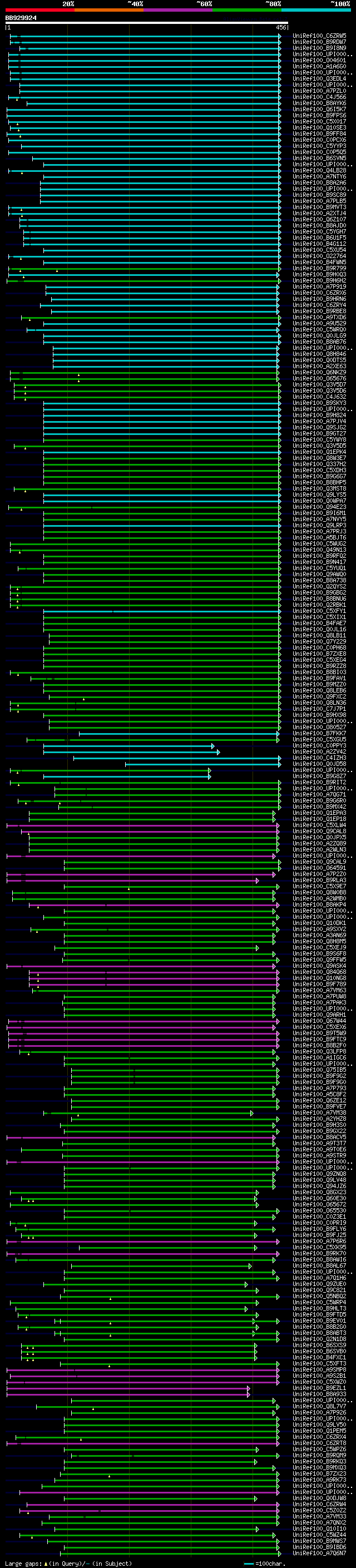Select the label UniRef100_Q10I10

click(x=319, y=1529)
